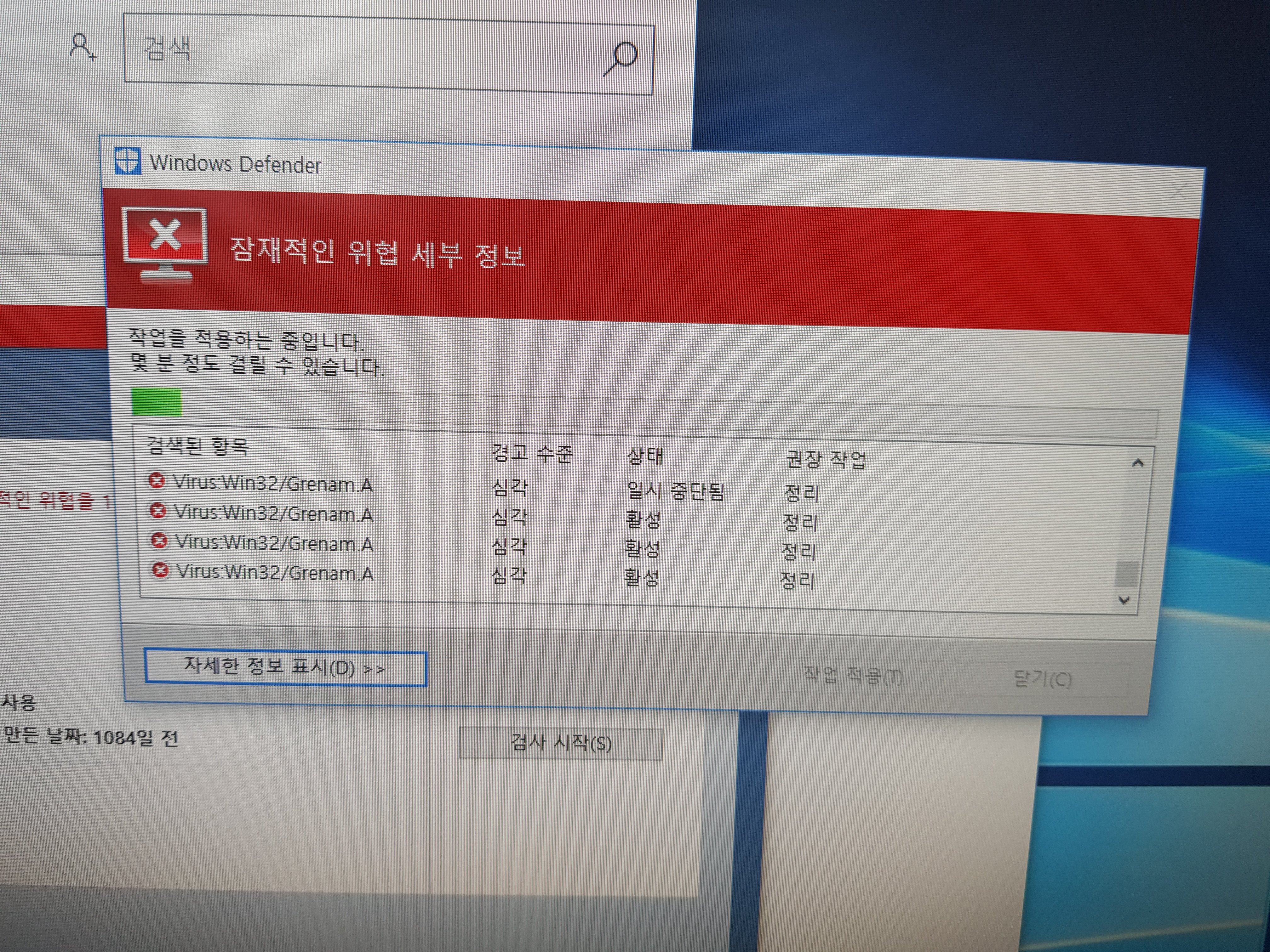
Task: Click the error icon of the last Grenam.A row
Action: click(x=161, y=570)
